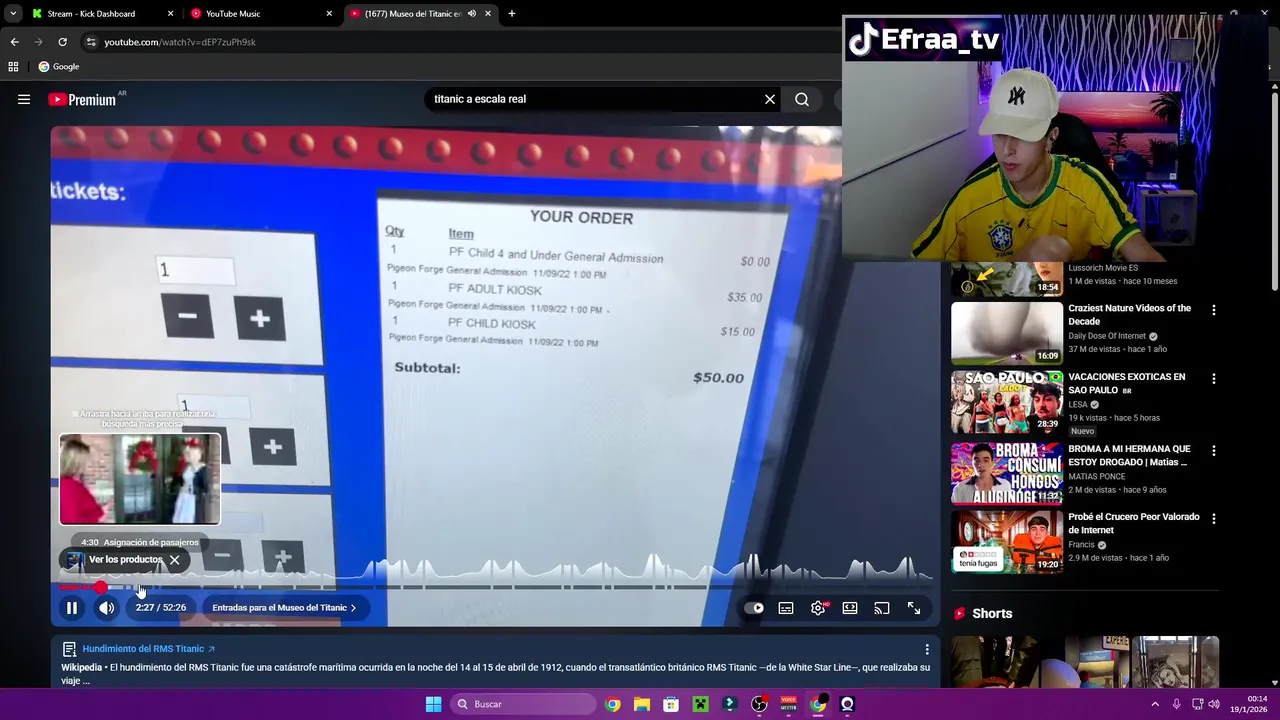Click the 2:27 / 52:26 time display
Image resolution: width=1280 pixels, height=720 pixels.
(161, 608)
